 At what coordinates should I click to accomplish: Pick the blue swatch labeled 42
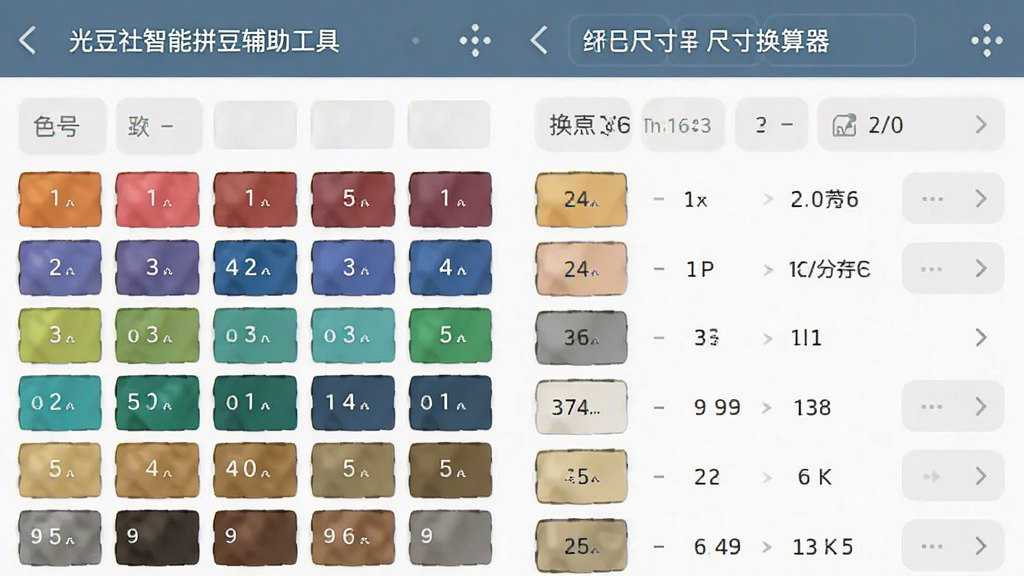click(255, 267)
